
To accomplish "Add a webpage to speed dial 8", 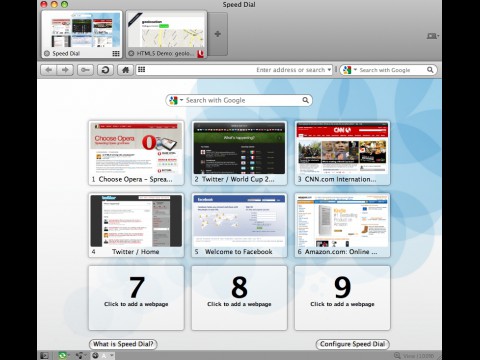I will coord(239,298).
